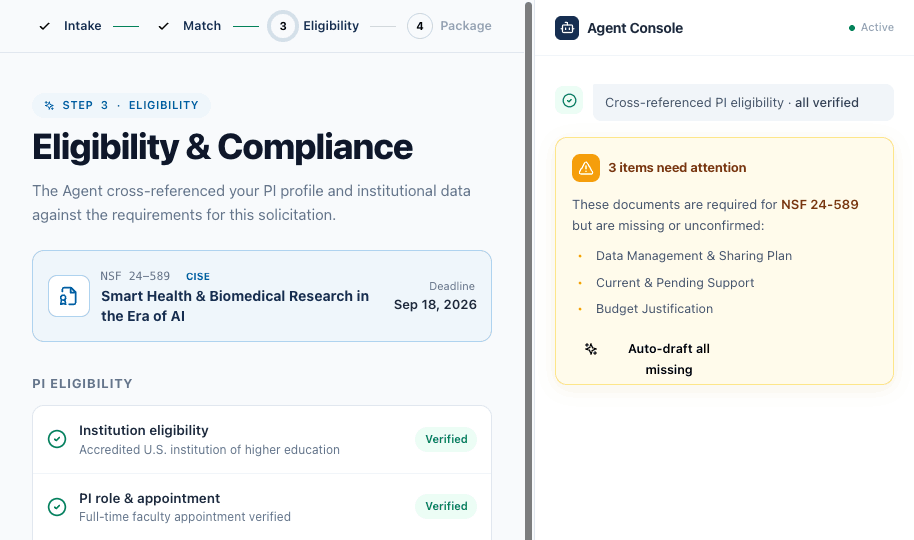Click the green Active status dot
The width and height of the screenshot is (914, 540).
[x=852, y=28]
